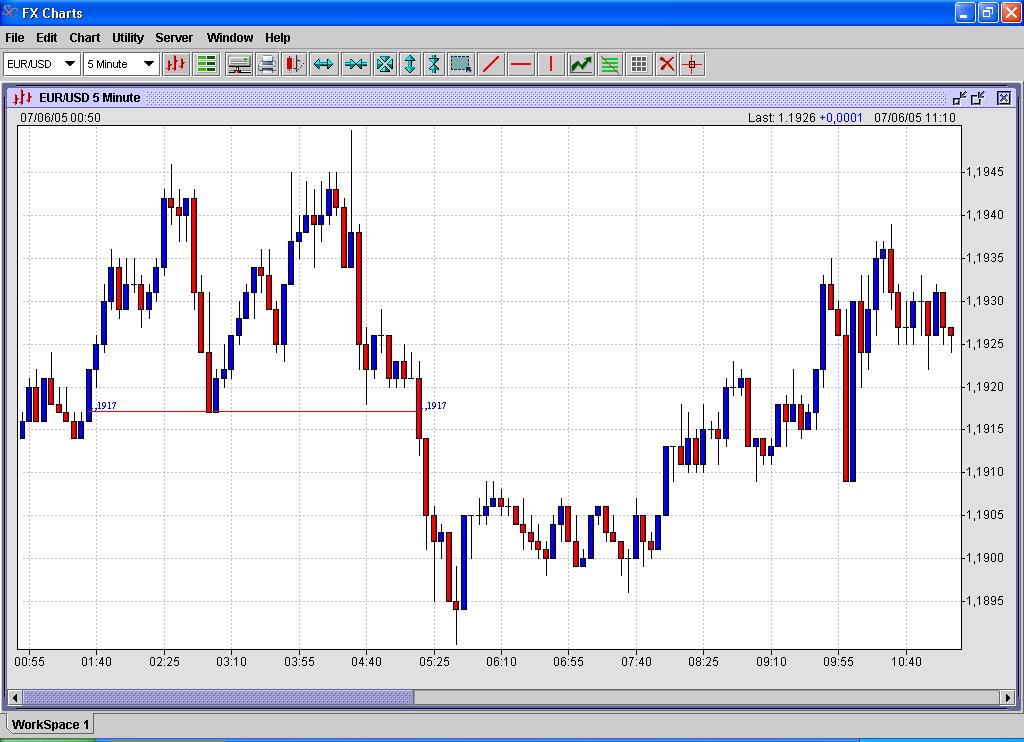Click the 1,1945 price axis label
Viewport: 1024px width, 742px height.
coord(985,172)
